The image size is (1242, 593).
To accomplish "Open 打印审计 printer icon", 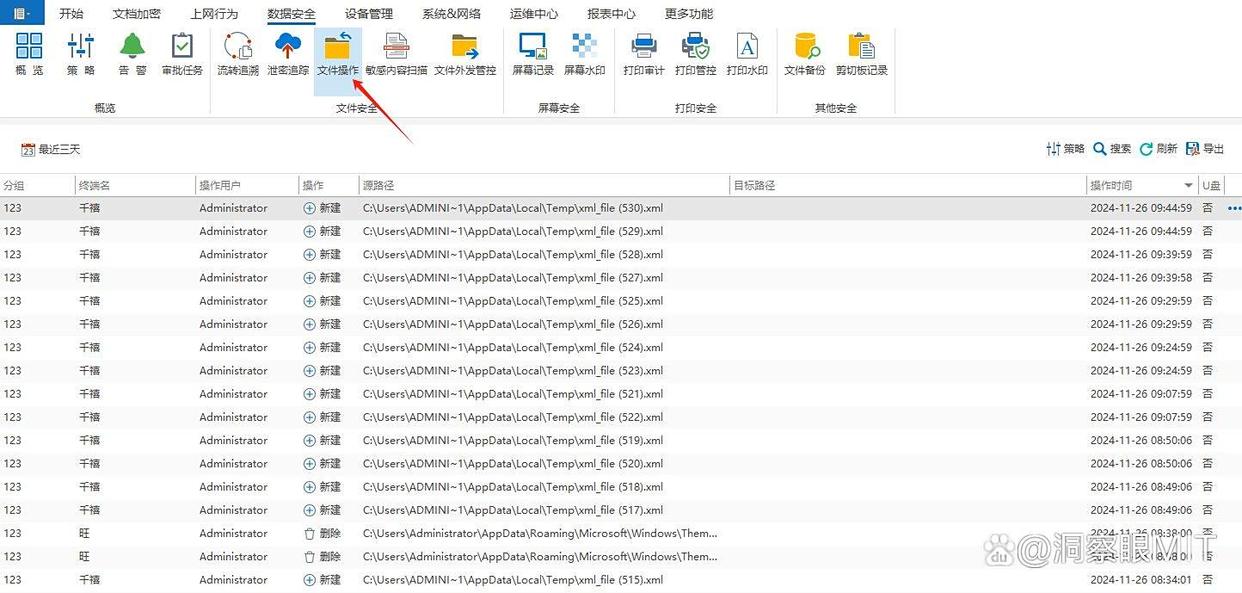I will [644, 47].
